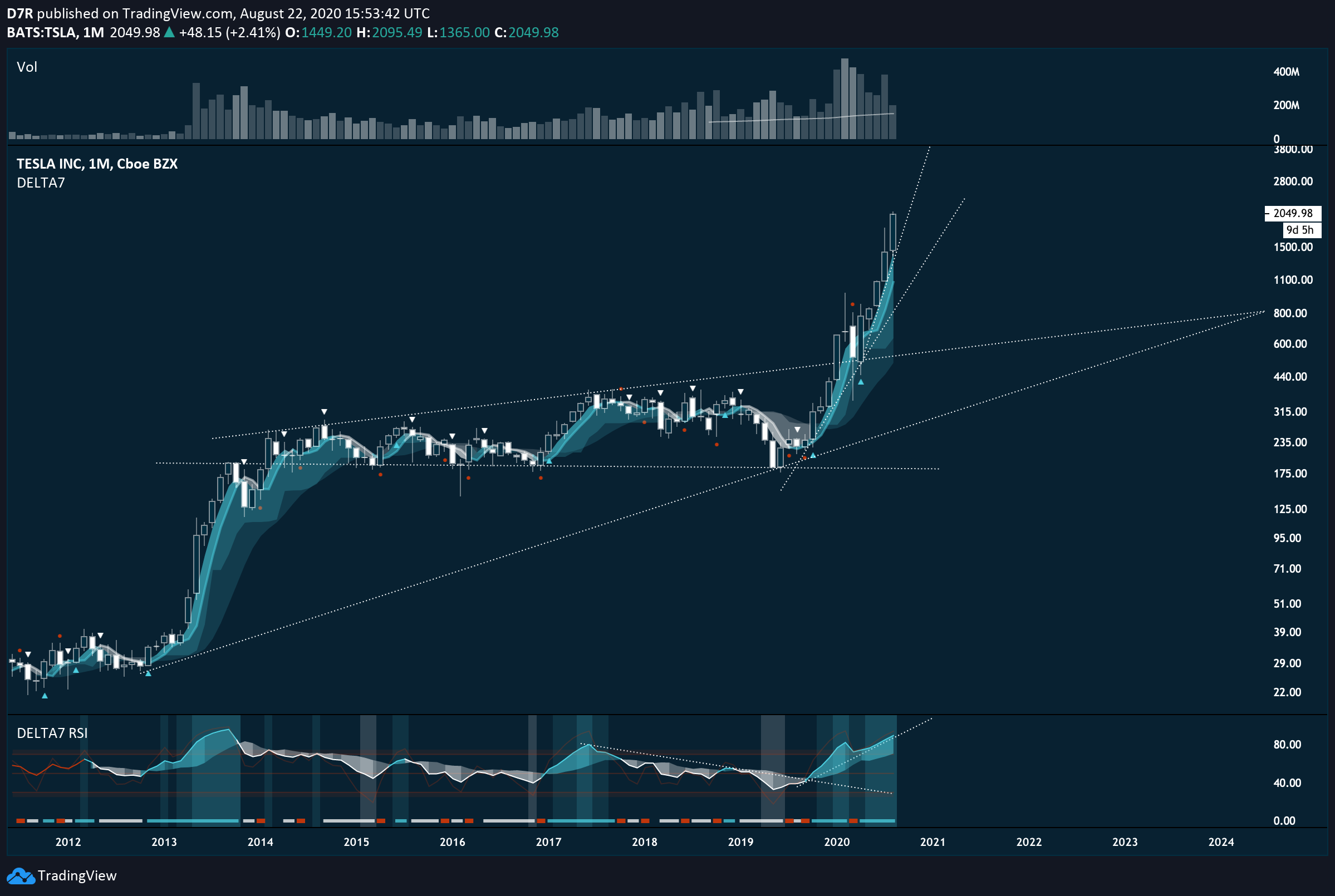Image resolution: width=1335 pixels, height=896 pixels.
Task: Click the 2017 label on time axis
Action: pos(548,842)
